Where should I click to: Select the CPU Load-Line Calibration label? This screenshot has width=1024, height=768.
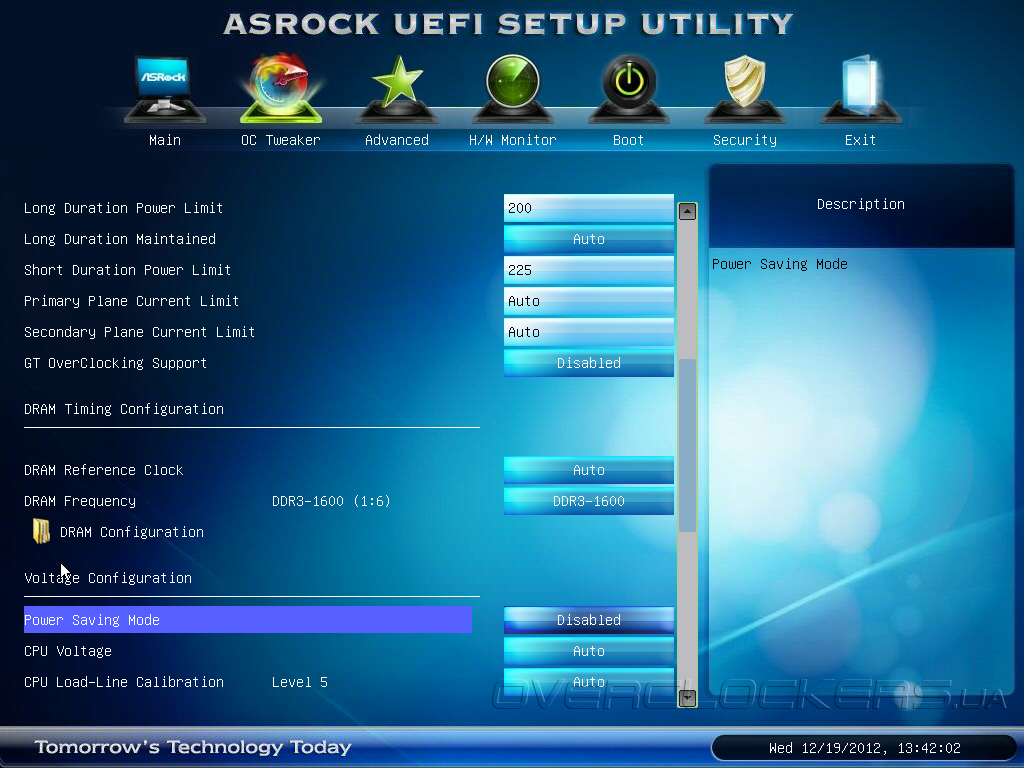123,682
